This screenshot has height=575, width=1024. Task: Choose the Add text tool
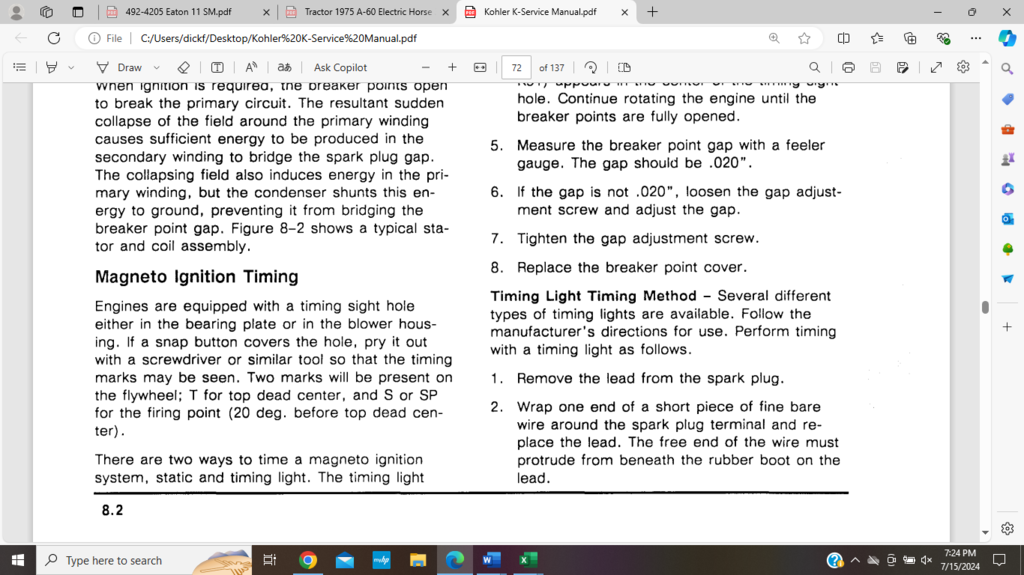pos(217,67)
